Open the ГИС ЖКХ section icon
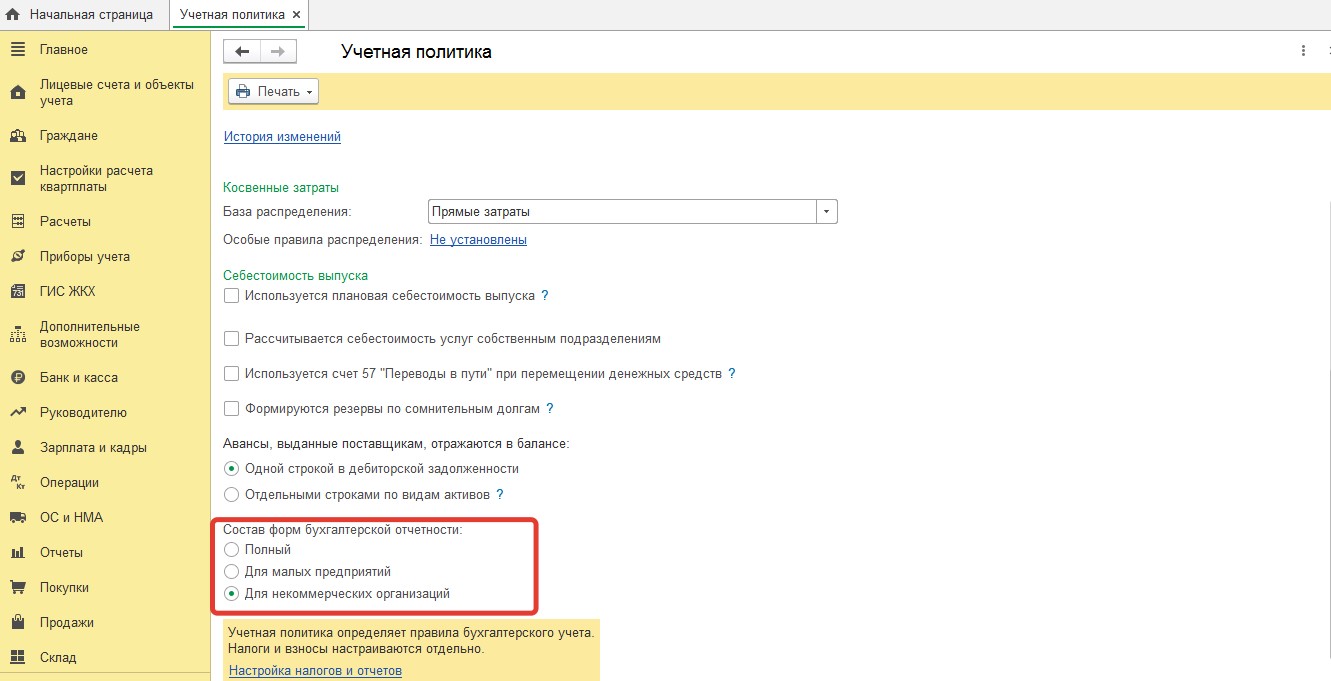The width and height of the screenshot is (1331, 681). pyautogui.click(x=17, y=292)
